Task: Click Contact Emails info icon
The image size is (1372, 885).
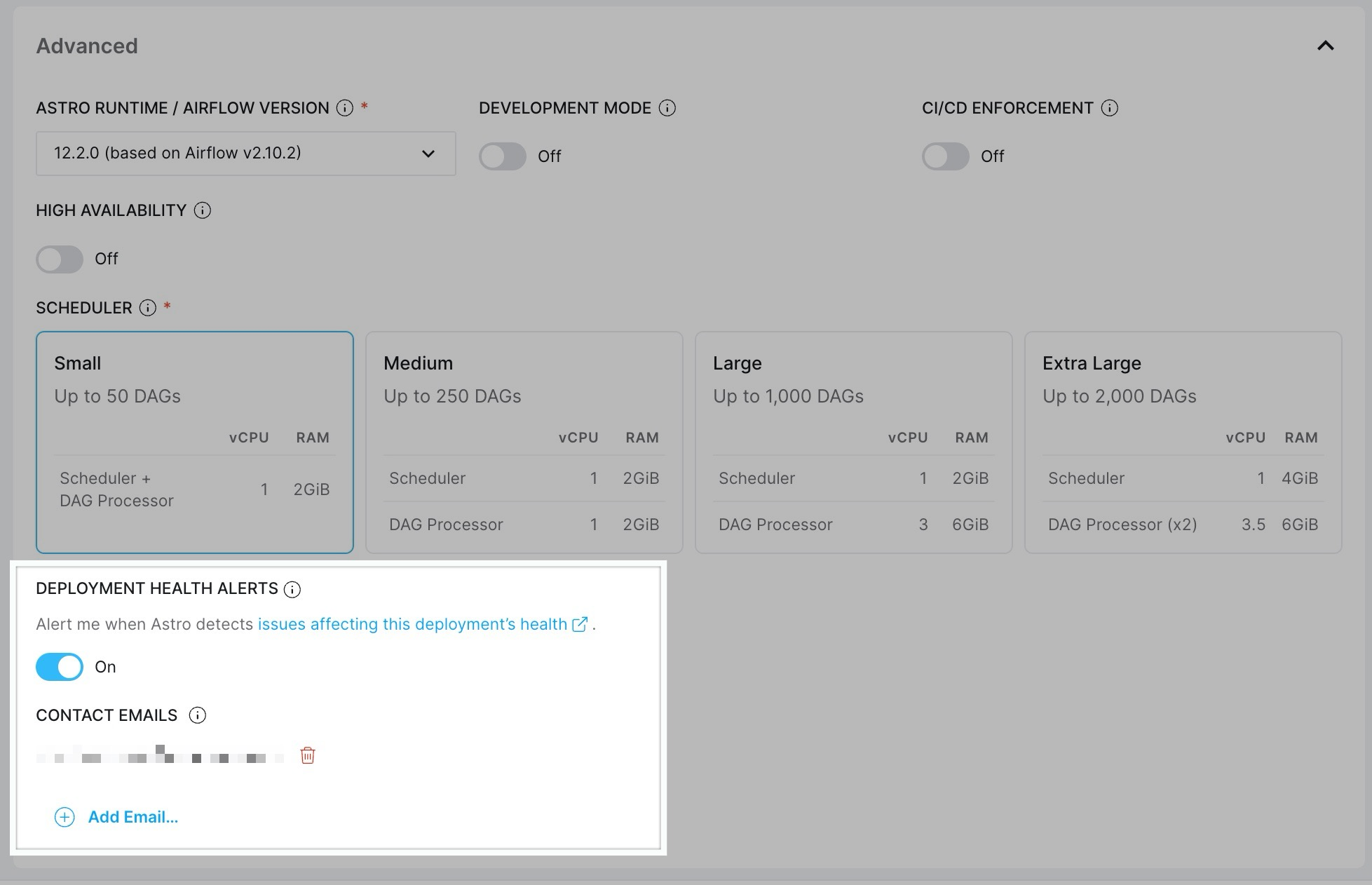Action: pos(198,715)
